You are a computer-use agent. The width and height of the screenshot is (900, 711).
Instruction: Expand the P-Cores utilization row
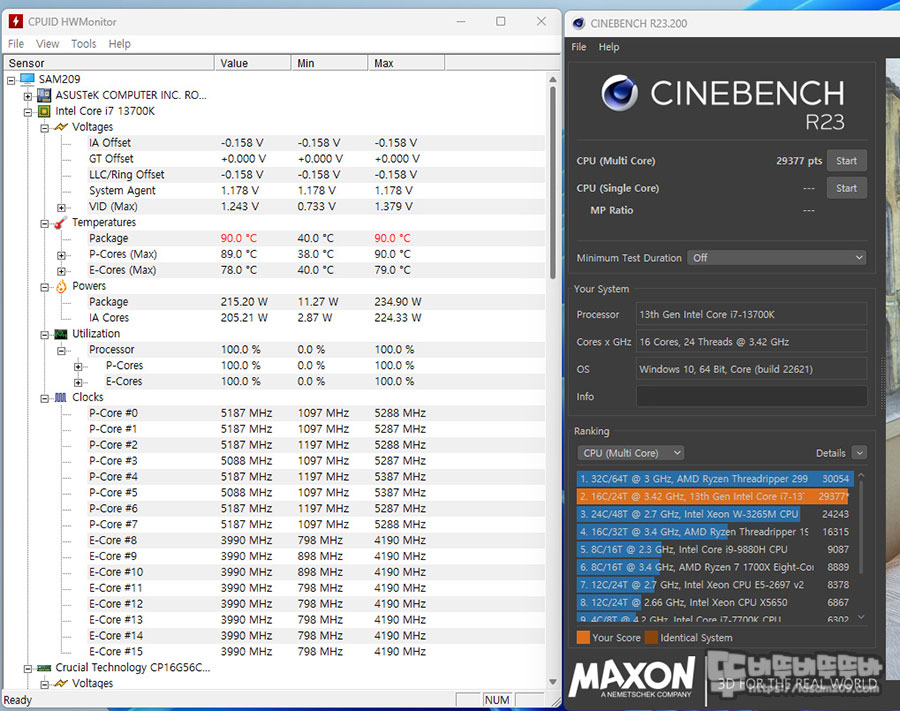pyautogui.click(x=78, y=367)
